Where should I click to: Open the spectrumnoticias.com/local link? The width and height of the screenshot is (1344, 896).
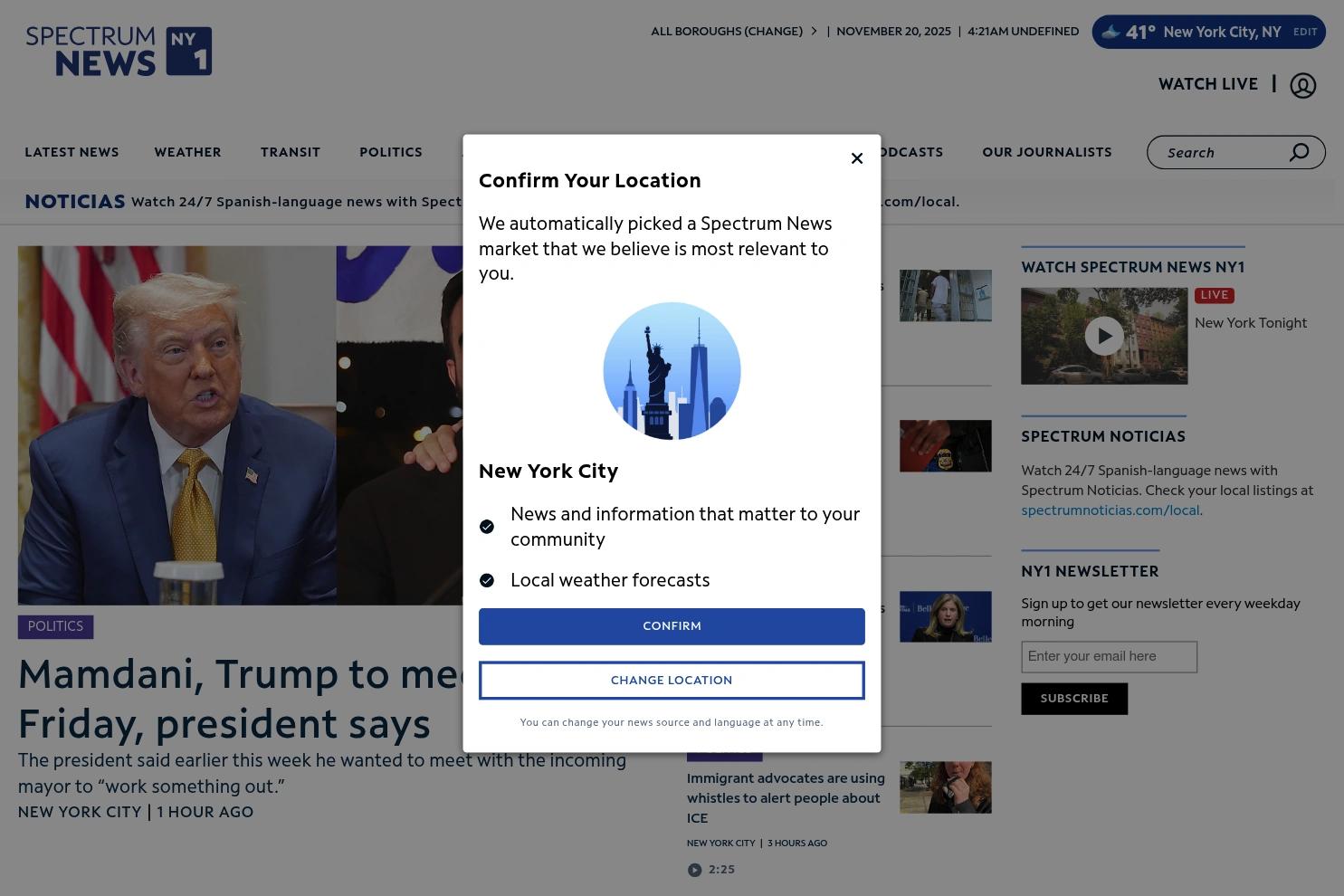(x=1110, y=510)
